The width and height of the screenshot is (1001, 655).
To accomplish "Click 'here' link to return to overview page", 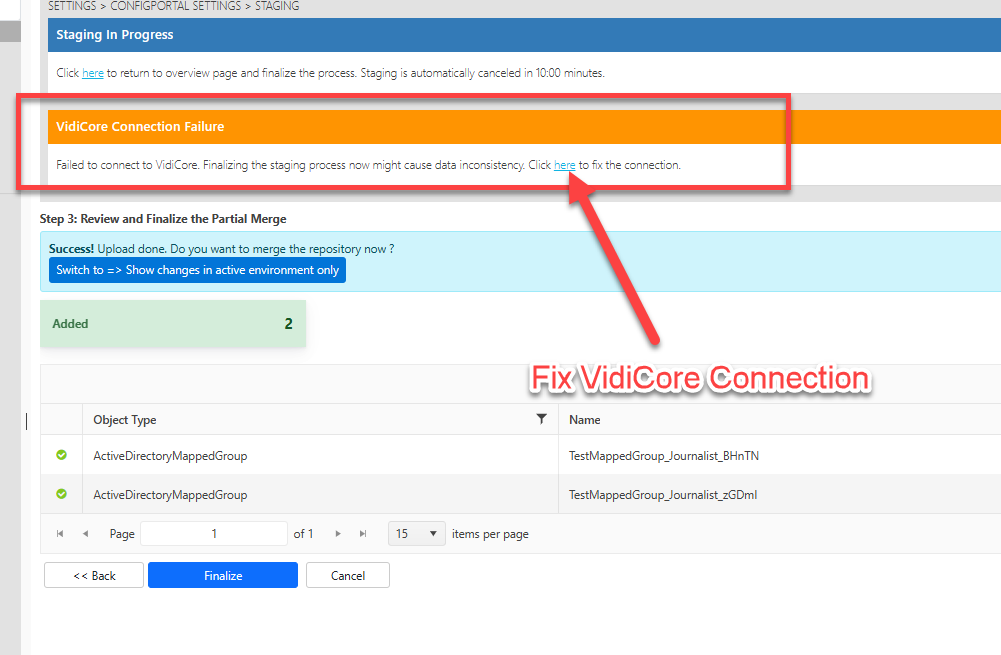I will pos(92,73).
